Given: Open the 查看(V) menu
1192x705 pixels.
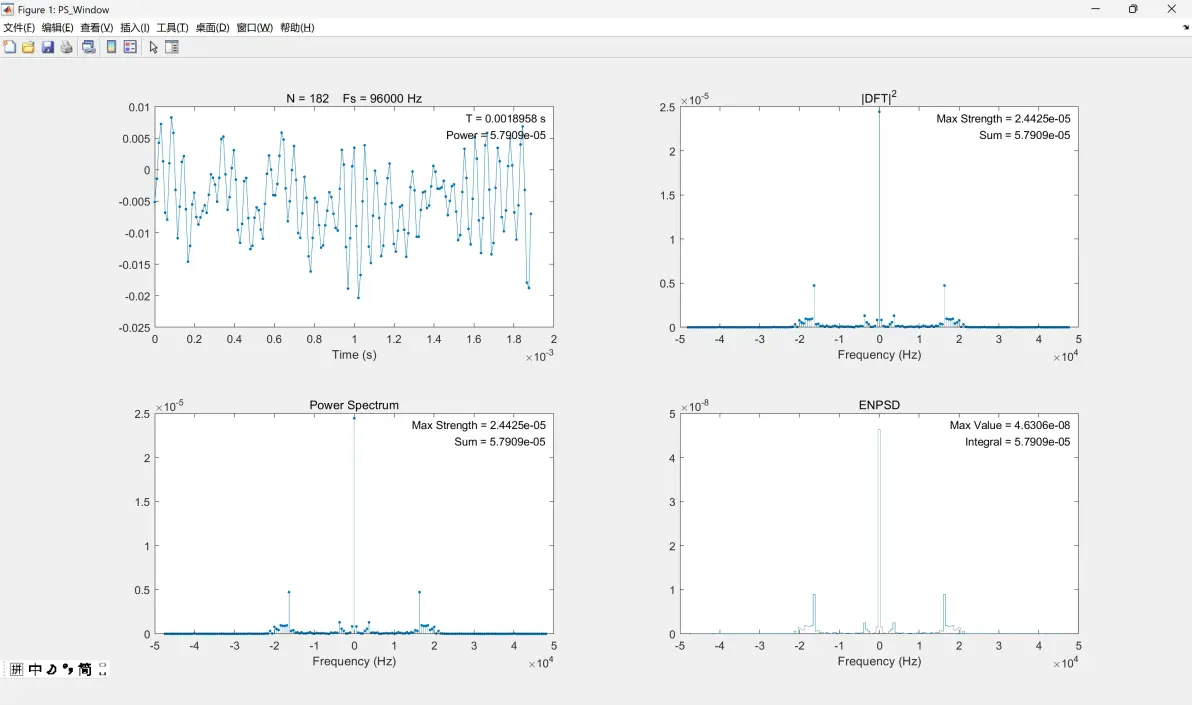Looking at the screenshot, I should point(97,27).
